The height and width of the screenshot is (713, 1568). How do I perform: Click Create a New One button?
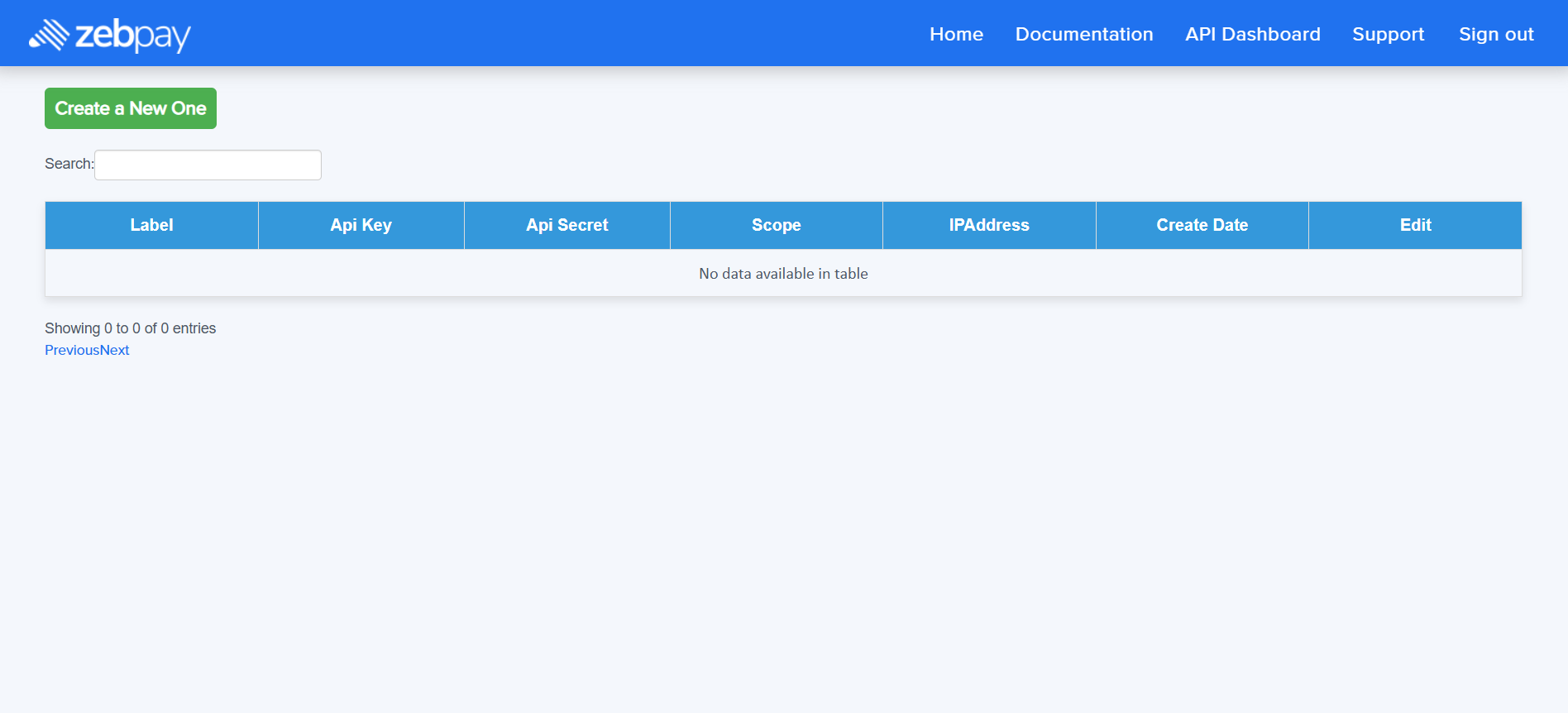coord(131,108)
